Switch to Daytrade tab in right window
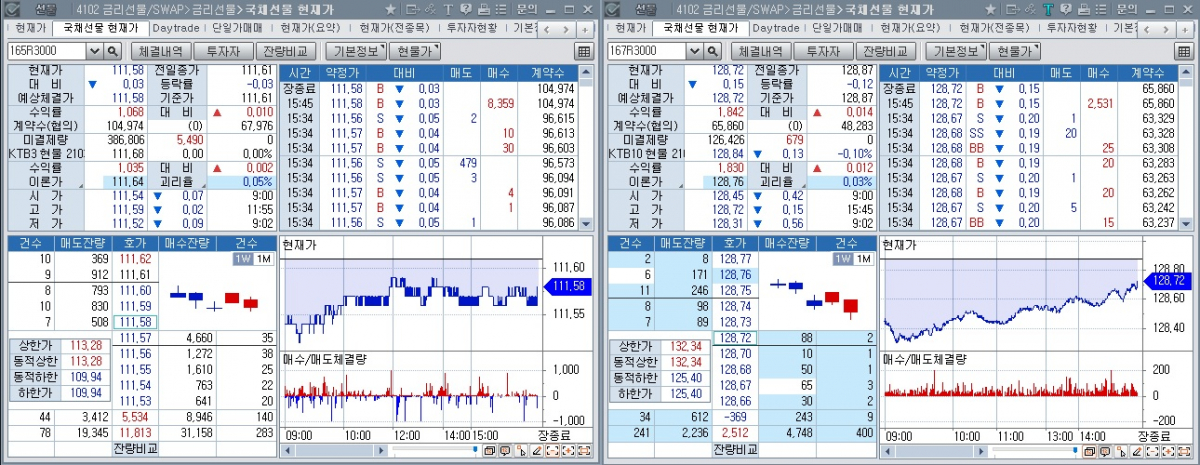Image resolution: width=1200 pixels, height=465 pixels. coord(777,29)
